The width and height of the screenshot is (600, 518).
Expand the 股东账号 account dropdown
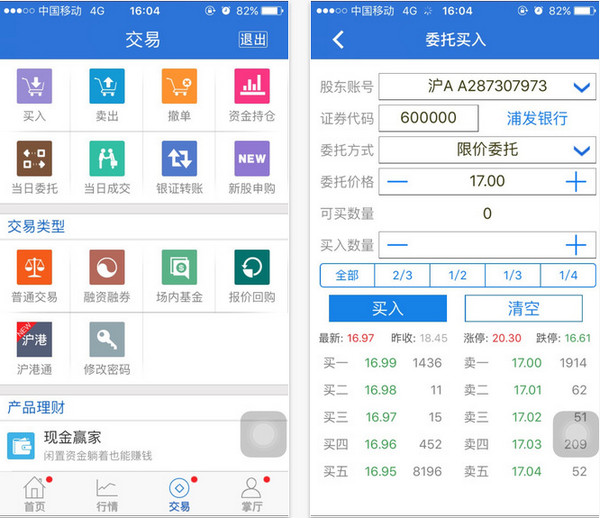point(582,87)
